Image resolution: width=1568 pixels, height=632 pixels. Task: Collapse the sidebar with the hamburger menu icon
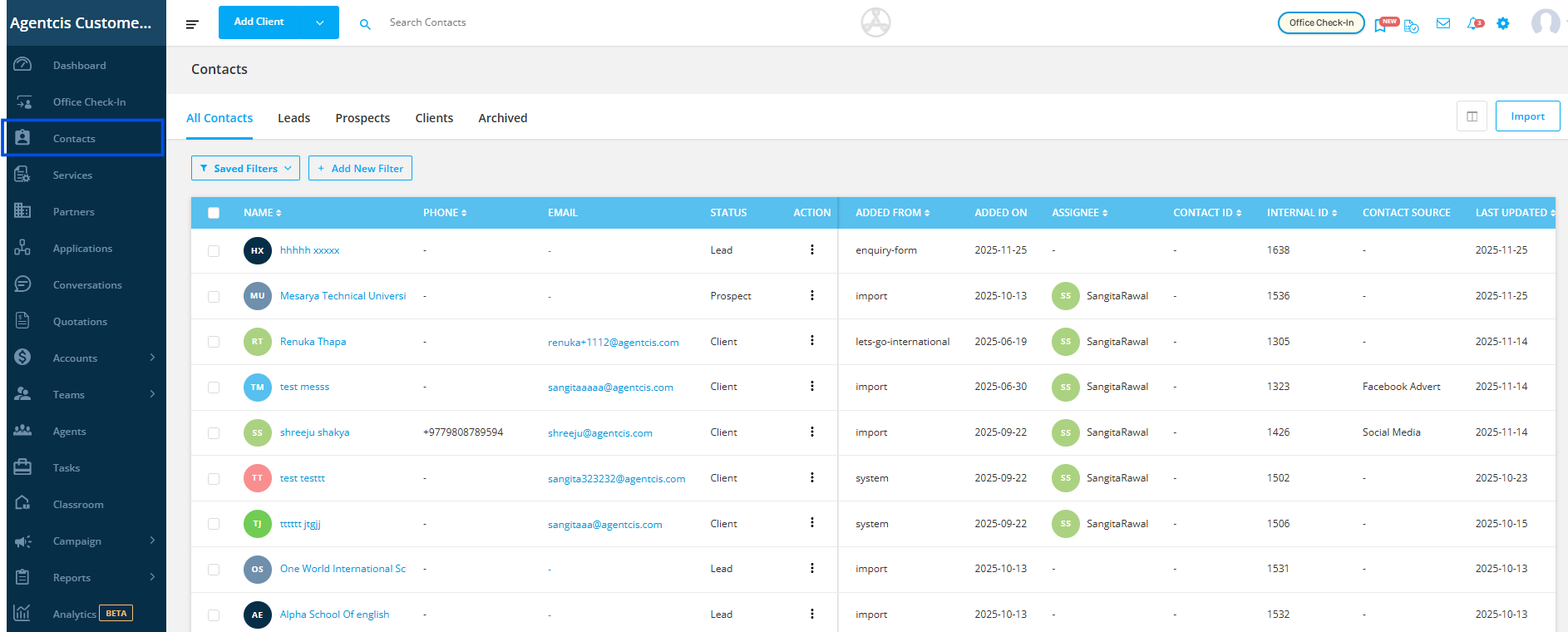pos(192,24)
